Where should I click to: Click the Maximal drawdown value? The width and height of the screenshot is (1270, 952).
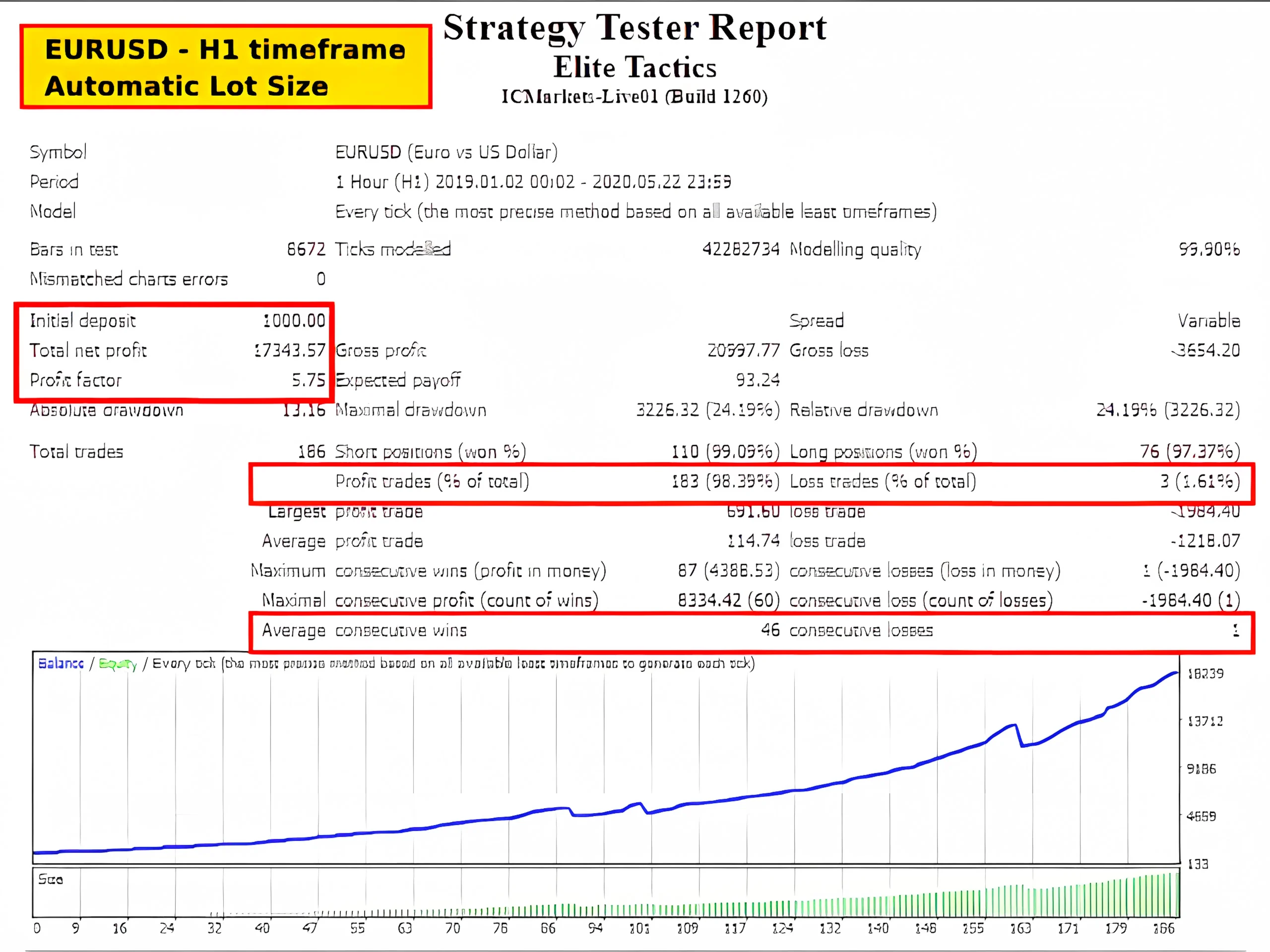(707, 410)
